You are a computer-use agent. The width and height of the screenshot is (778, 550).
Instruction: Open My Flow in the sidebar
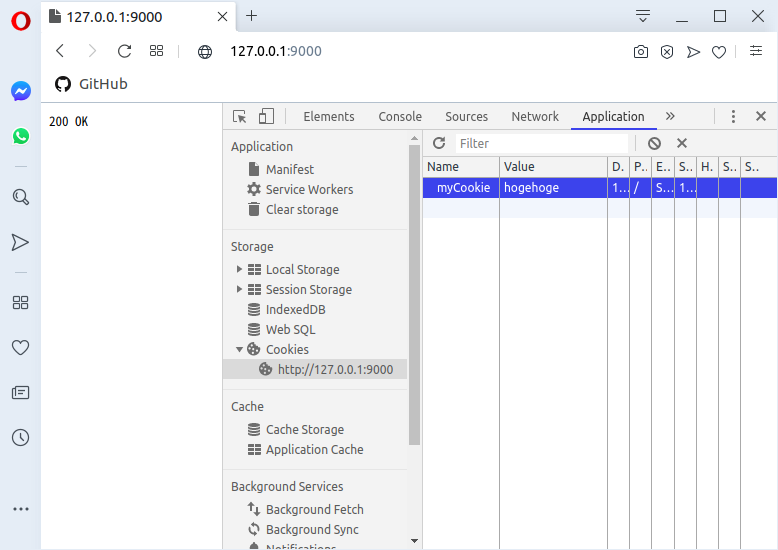pyautogui.click(x=20, y=242)
